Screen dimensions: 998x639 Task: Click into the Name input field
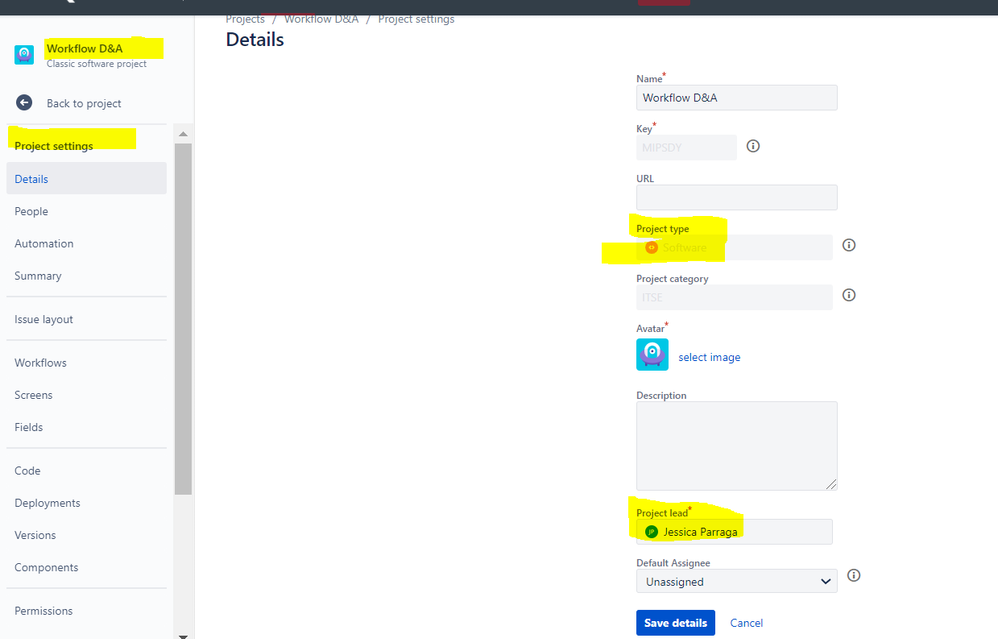click(736, 97)
